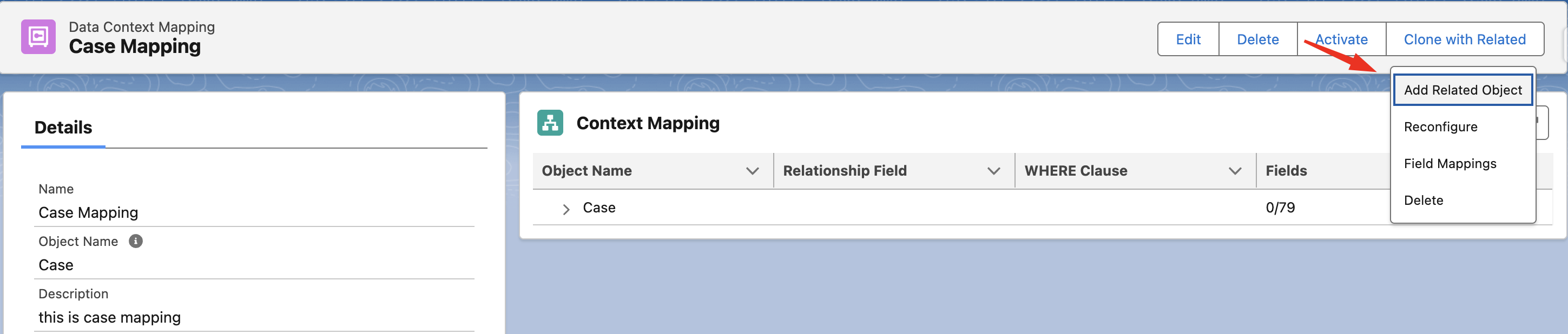Click the green Context Mapping hierarchy icon

550,123
